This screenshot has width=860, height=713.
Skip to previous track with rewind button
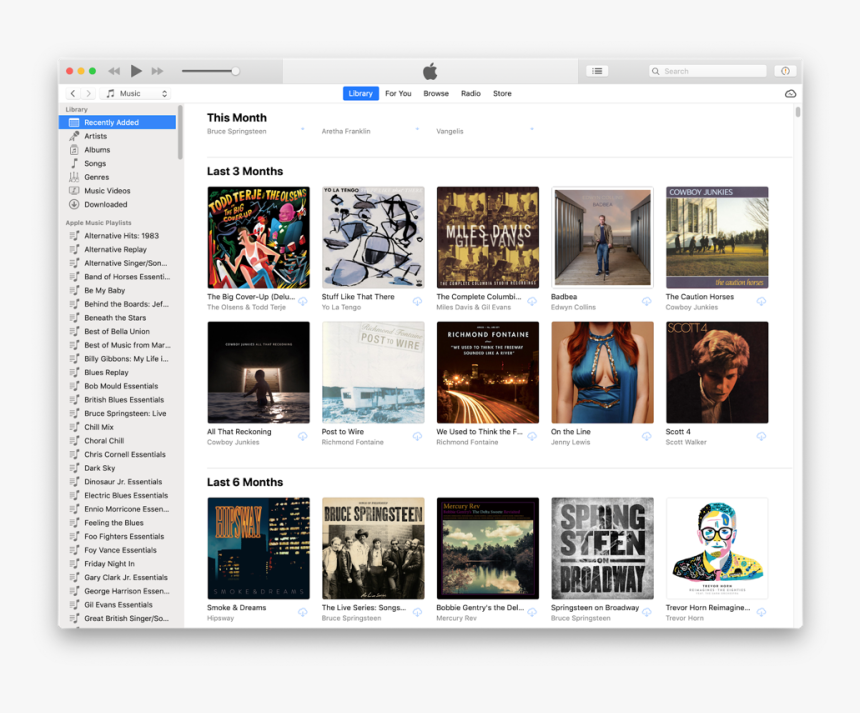coord(114,71)
